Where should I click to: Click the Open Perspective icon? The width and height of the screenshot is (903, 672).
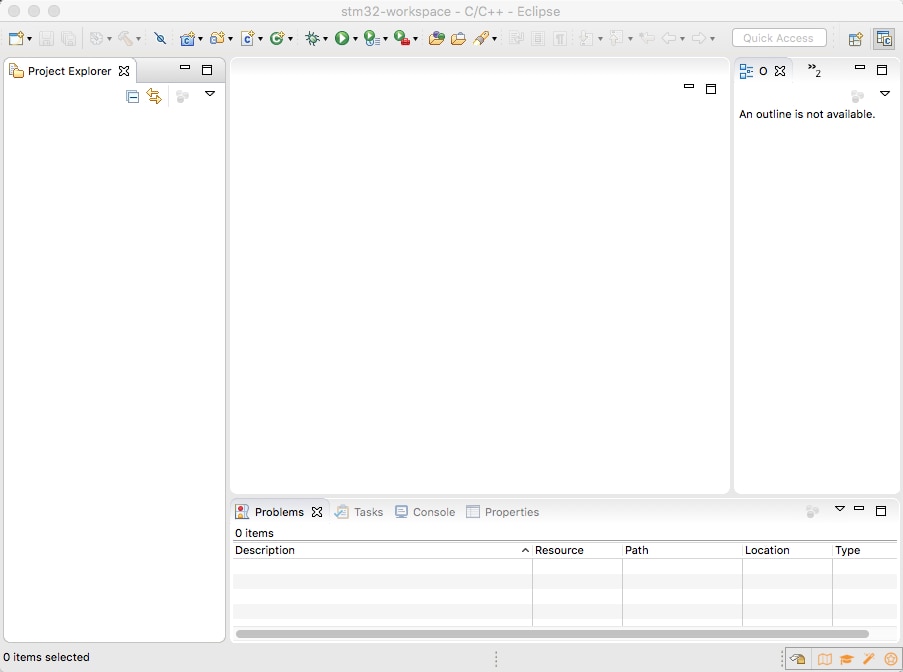coord(855,38)
